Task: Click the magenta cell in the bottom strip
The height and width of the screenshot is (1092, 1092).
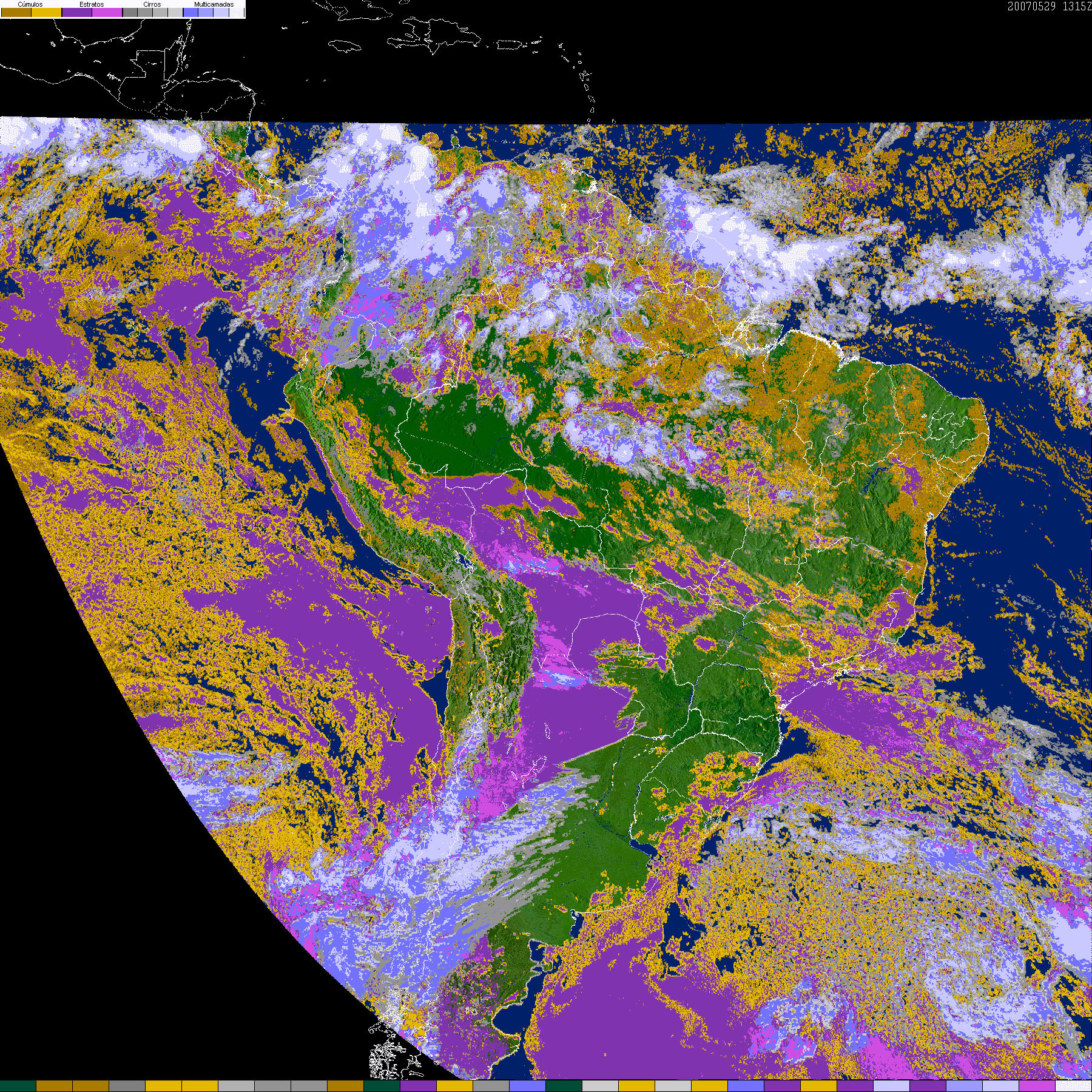Action: pos(1037,1086)
